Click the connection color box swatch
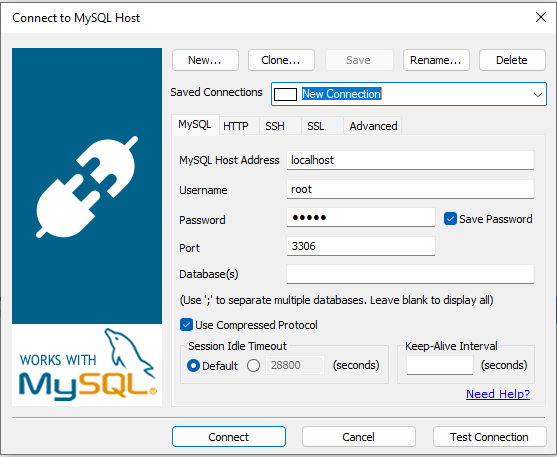This screenshot has height=457, width=557. point(286,95)
